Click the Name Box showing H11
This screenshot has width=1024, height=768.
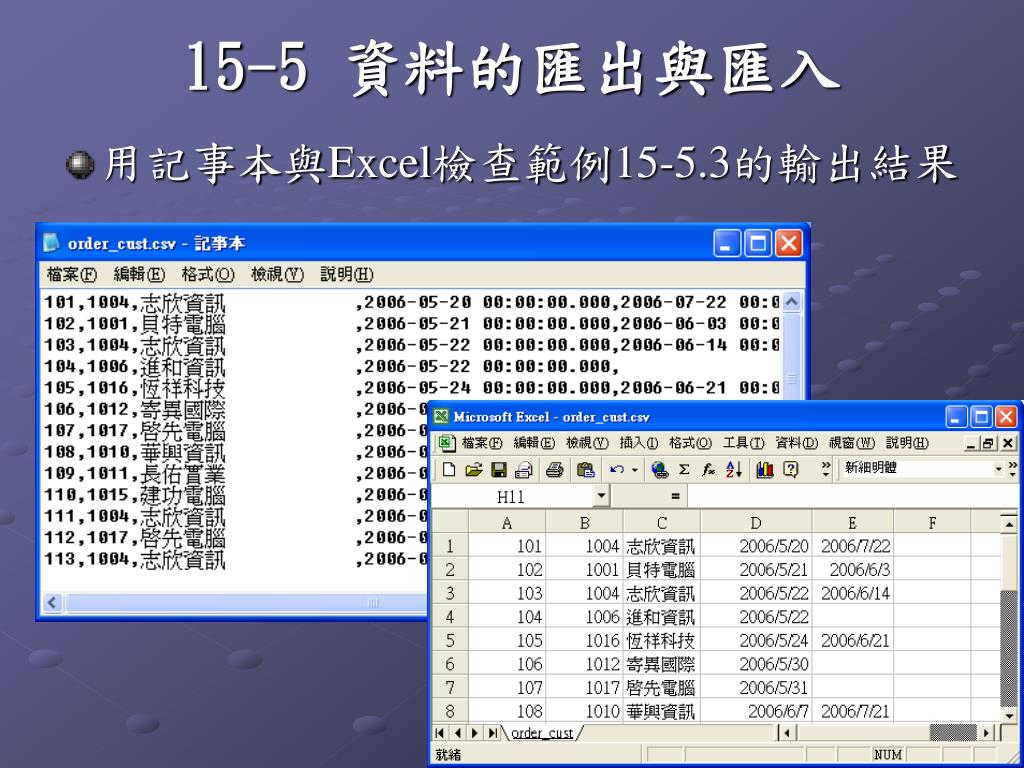click(513, 496)
